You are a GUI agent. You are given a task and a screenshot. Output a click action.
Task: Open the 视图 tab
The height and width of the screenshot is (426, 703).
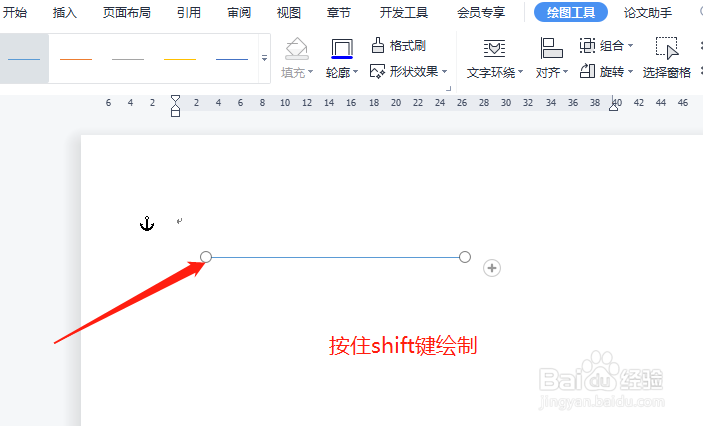tap(289, 13)
